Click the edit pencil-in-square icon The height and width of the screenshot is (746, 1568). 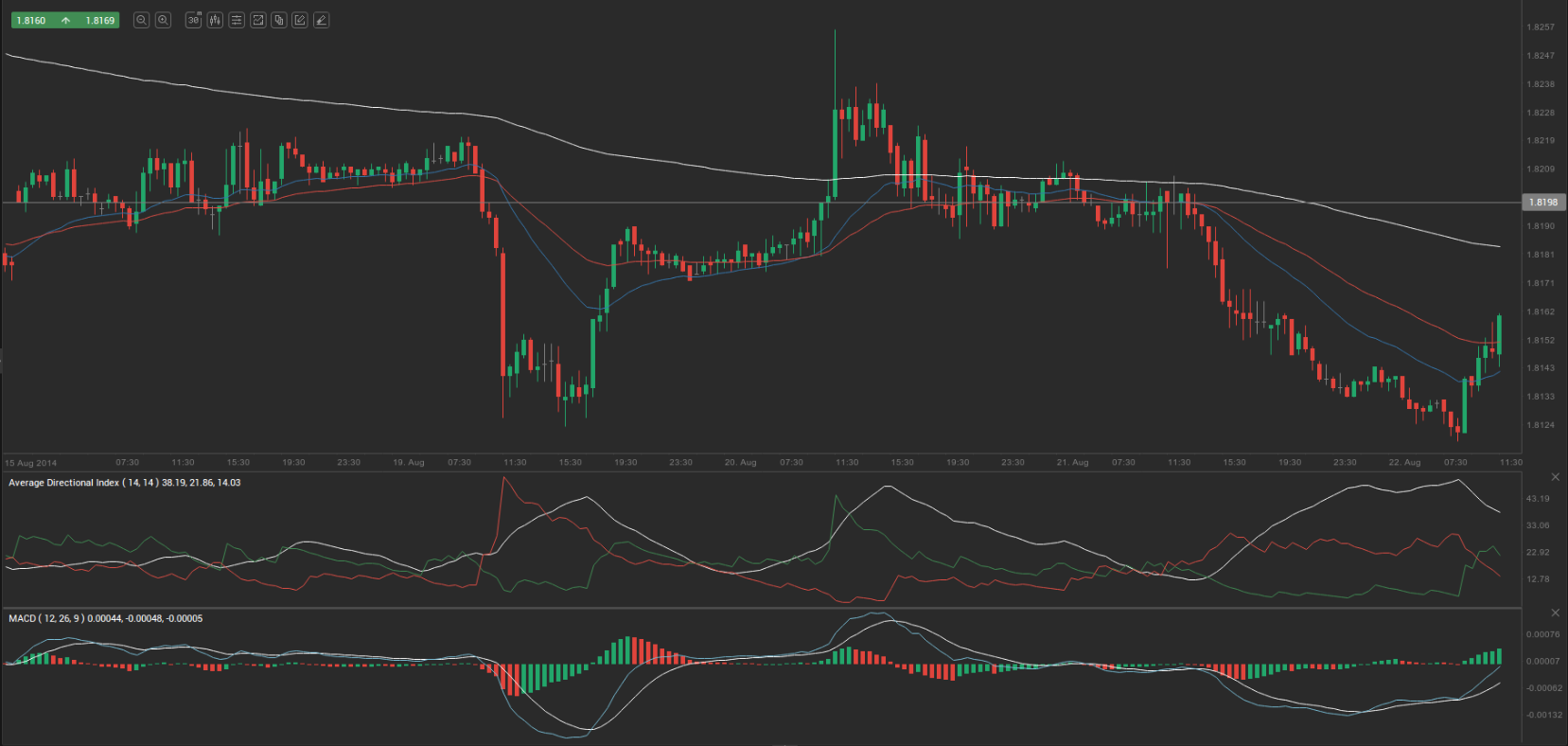coord(300,20)
